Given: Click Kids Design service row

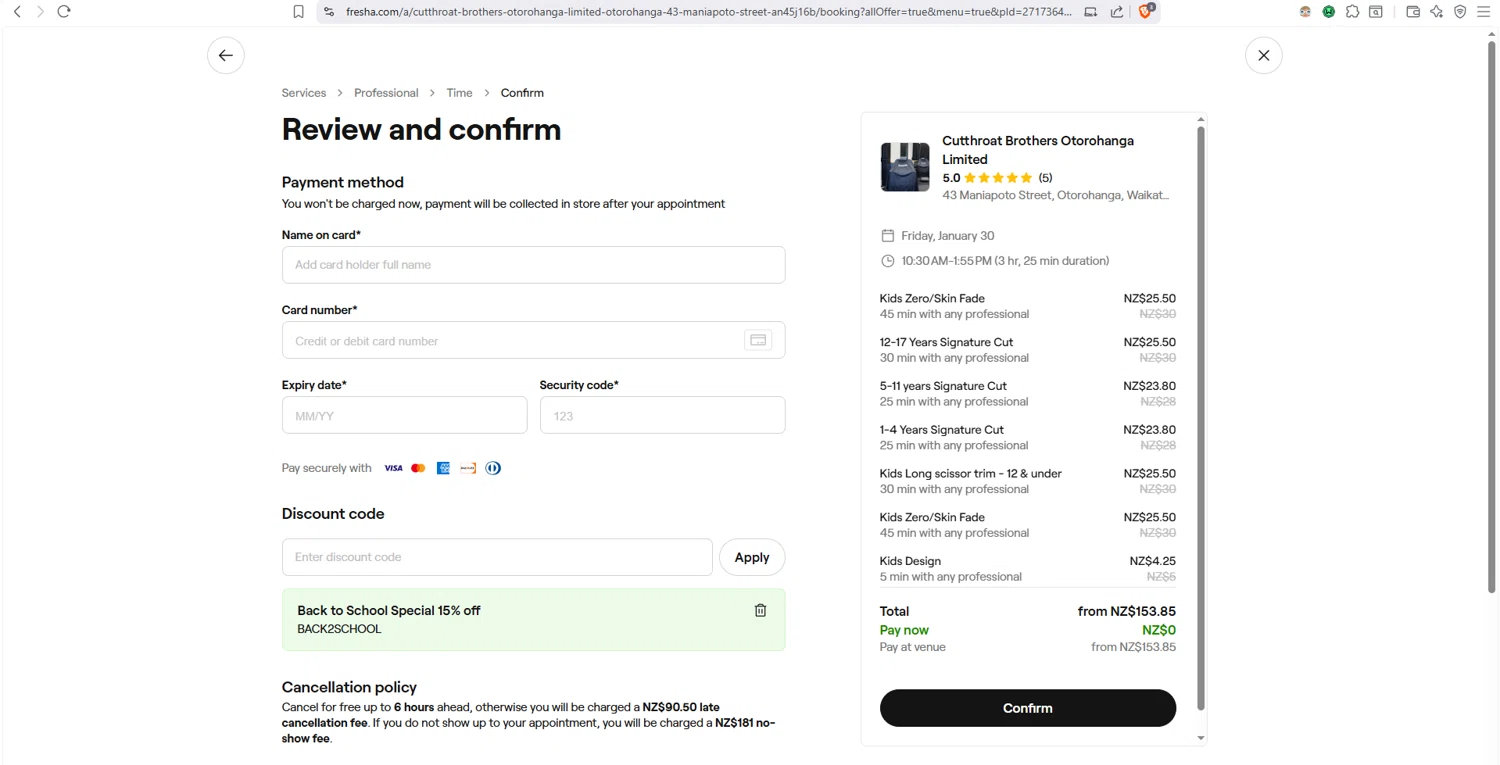Looking at the screenshot, I should coord(1027,569).
